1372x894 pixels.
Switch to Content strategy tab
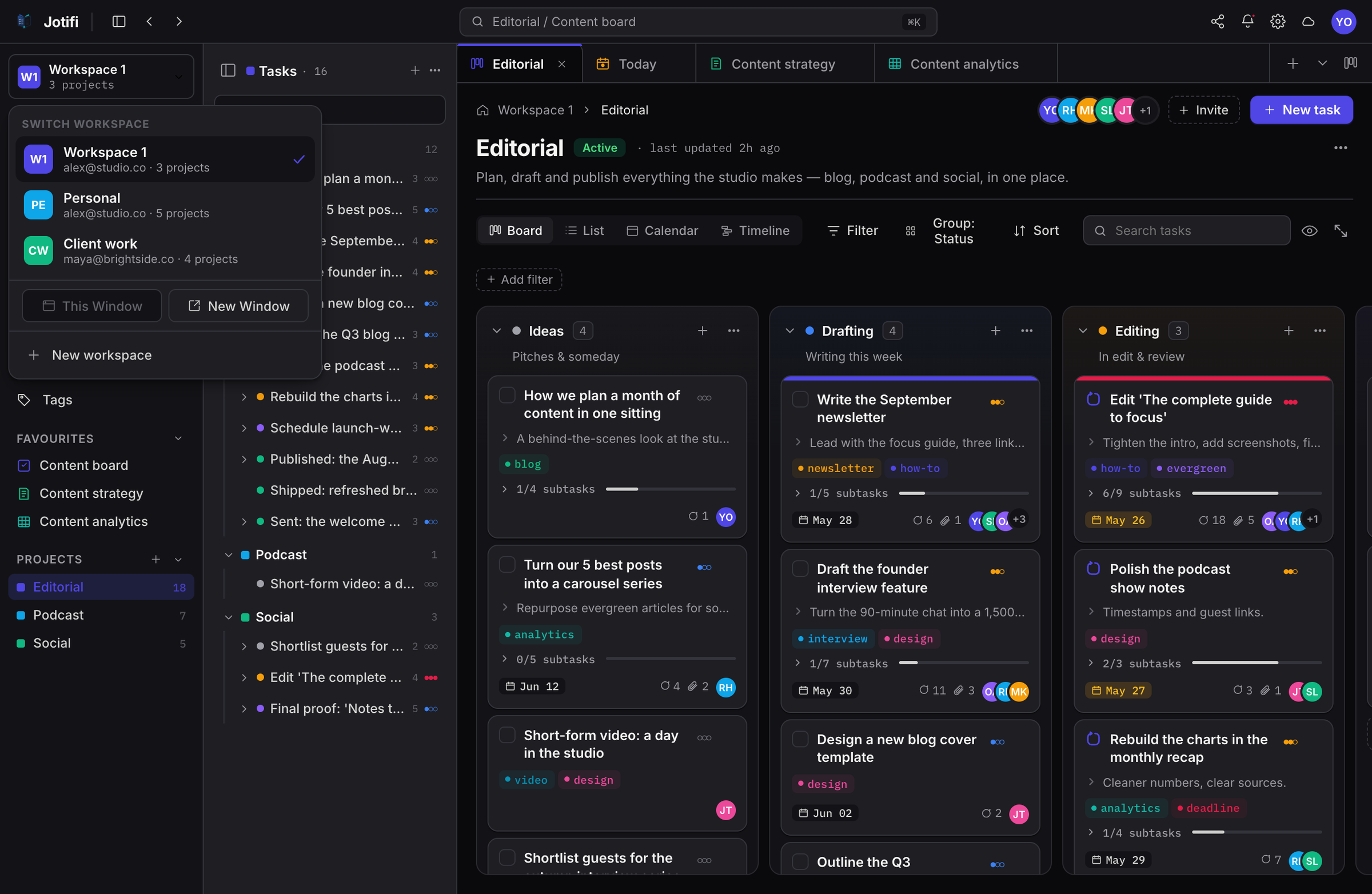784,64
